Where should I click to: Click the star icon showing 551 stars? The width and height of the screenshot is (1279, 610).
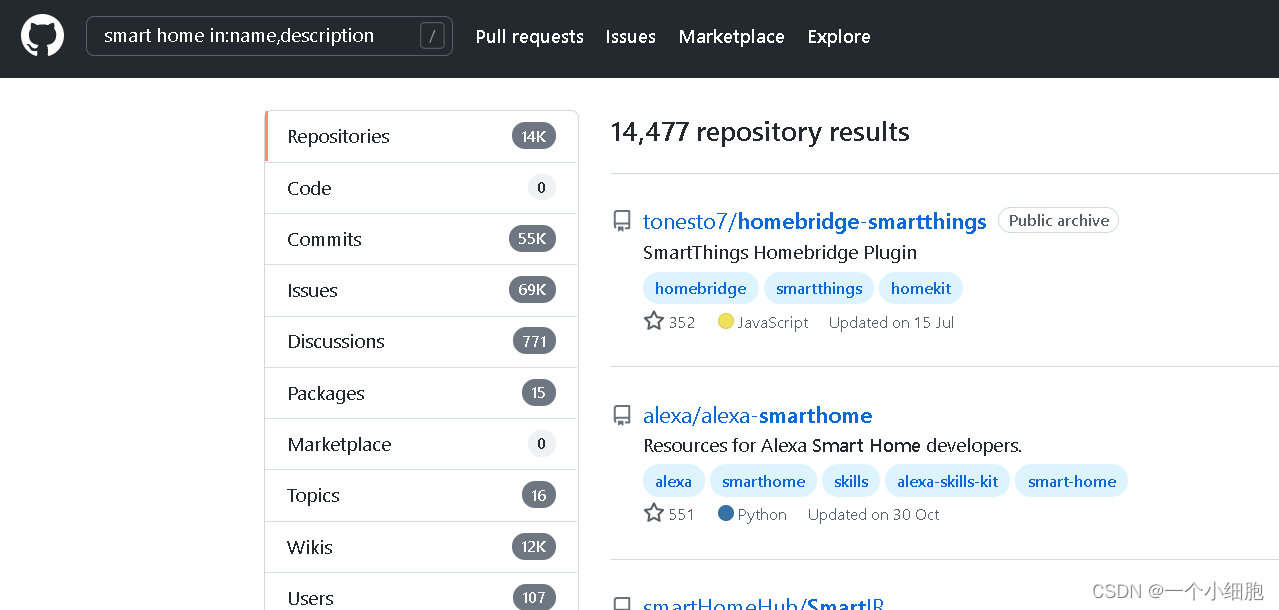[654, 513]
